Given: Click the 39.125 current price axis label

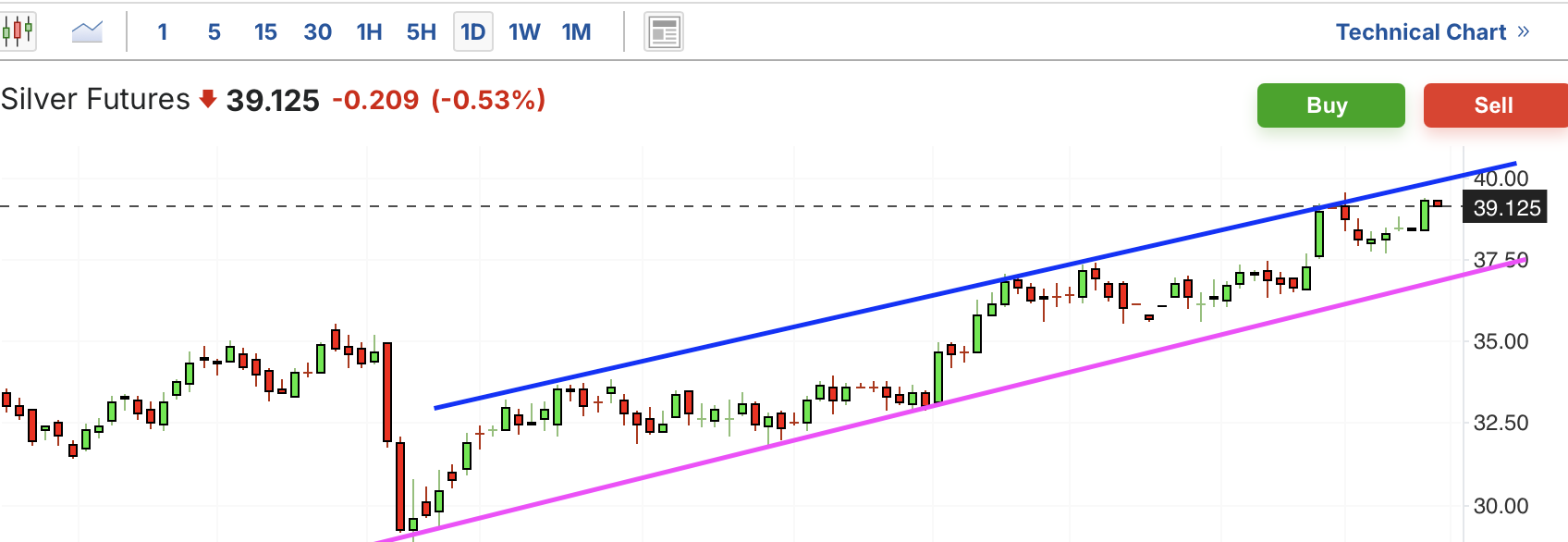Looking at the screenshot, I should 1507,207.
